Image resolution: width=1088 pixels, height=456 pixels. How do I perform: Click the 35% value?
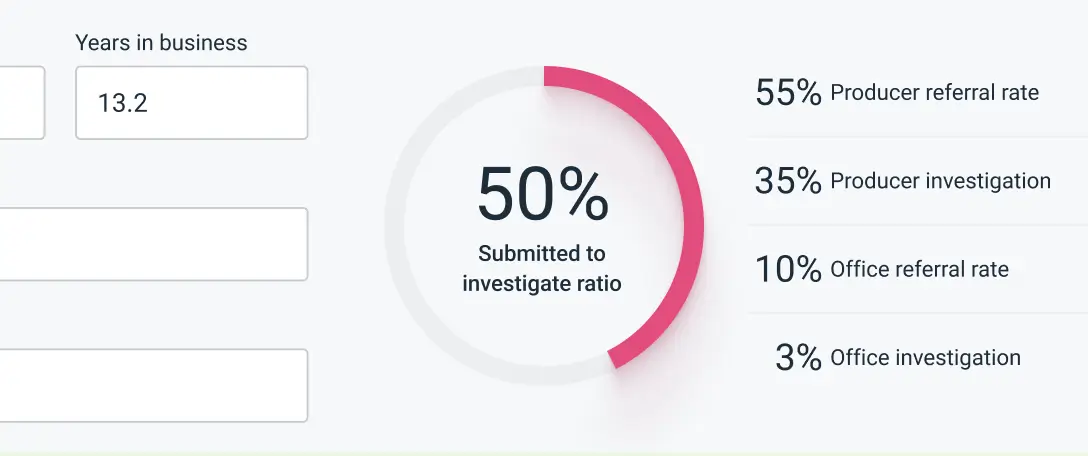(788, 180)
